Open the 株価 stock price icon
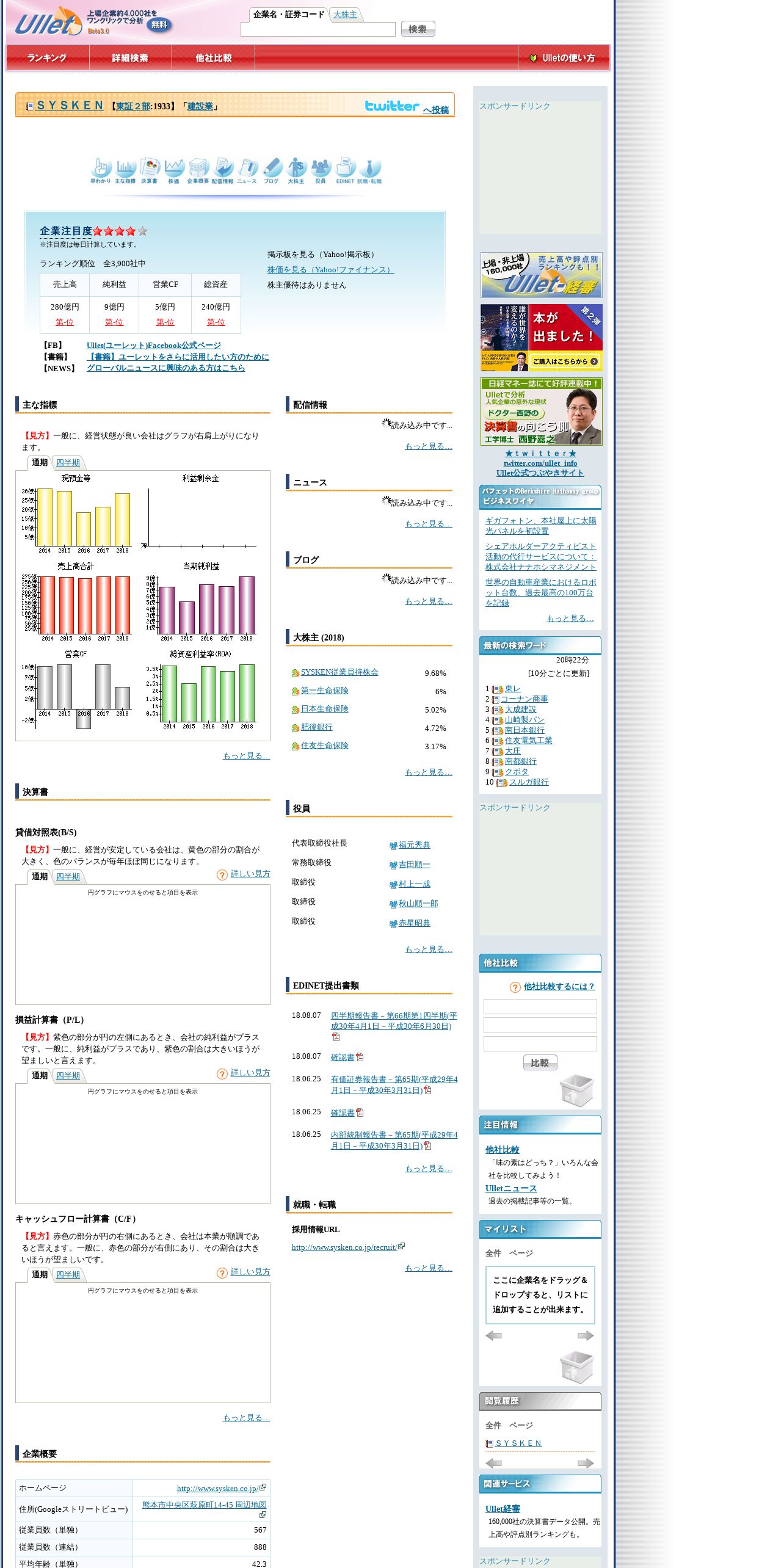 174,170
